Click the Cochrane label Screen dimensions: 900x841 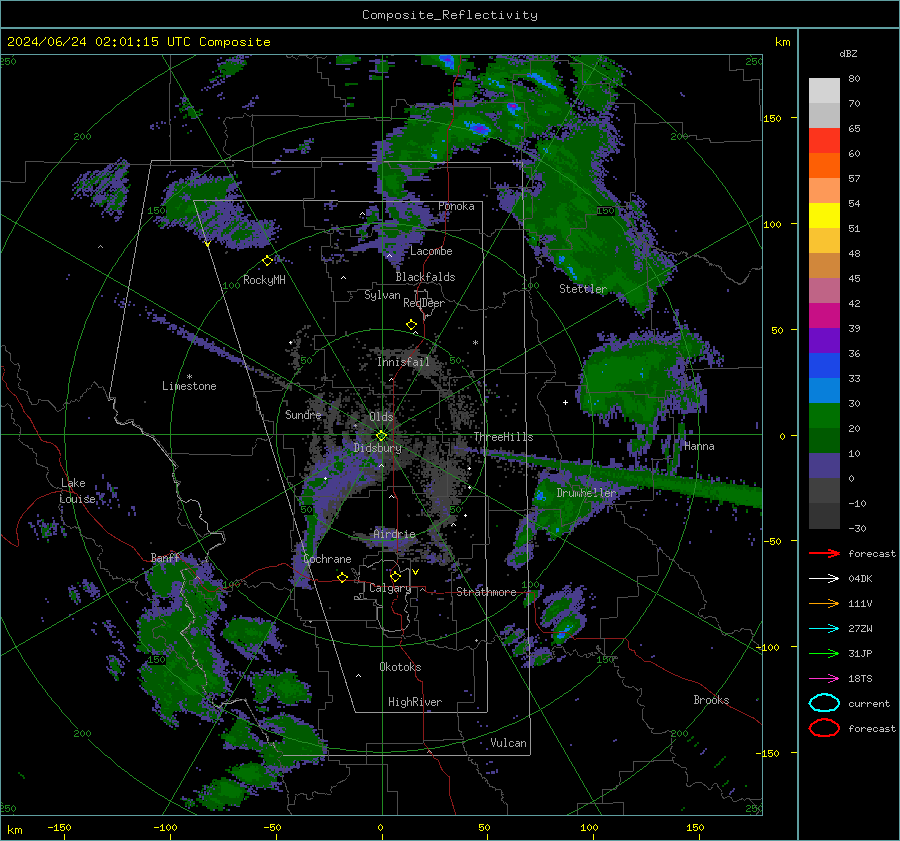click(x=327, y=559)
